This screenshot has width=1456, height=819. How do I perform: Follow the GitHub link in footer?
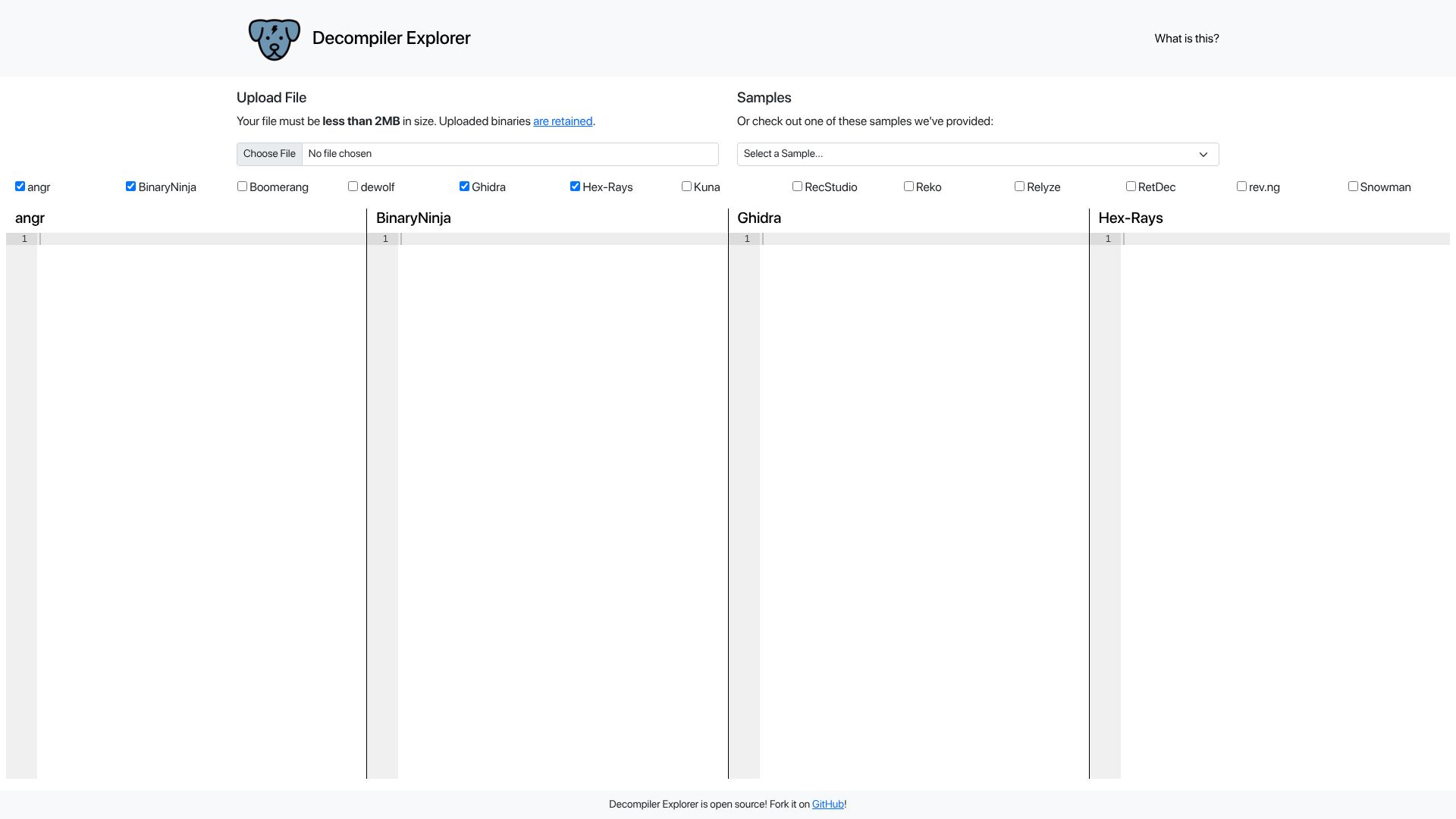coord(827,805)
